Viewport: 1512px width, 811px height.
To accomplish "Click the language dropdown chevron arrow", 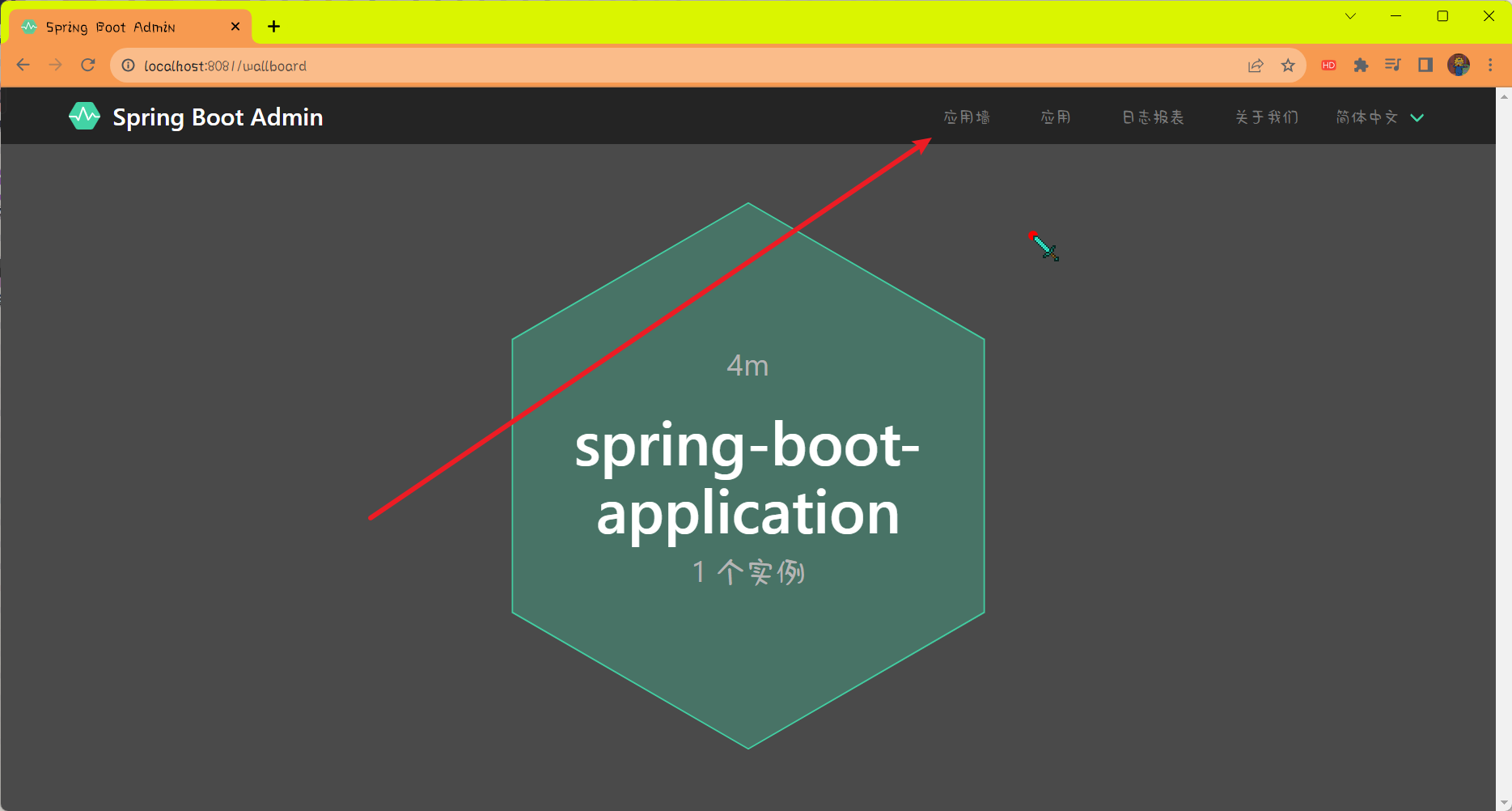I will tap(1417, 118).
